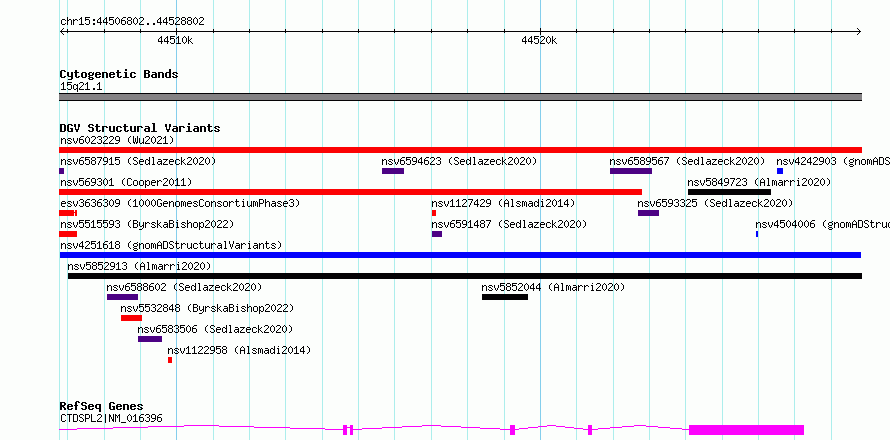Open the CTDSPL2|NM_016396 gene label
890x440 pixels.
111,419
